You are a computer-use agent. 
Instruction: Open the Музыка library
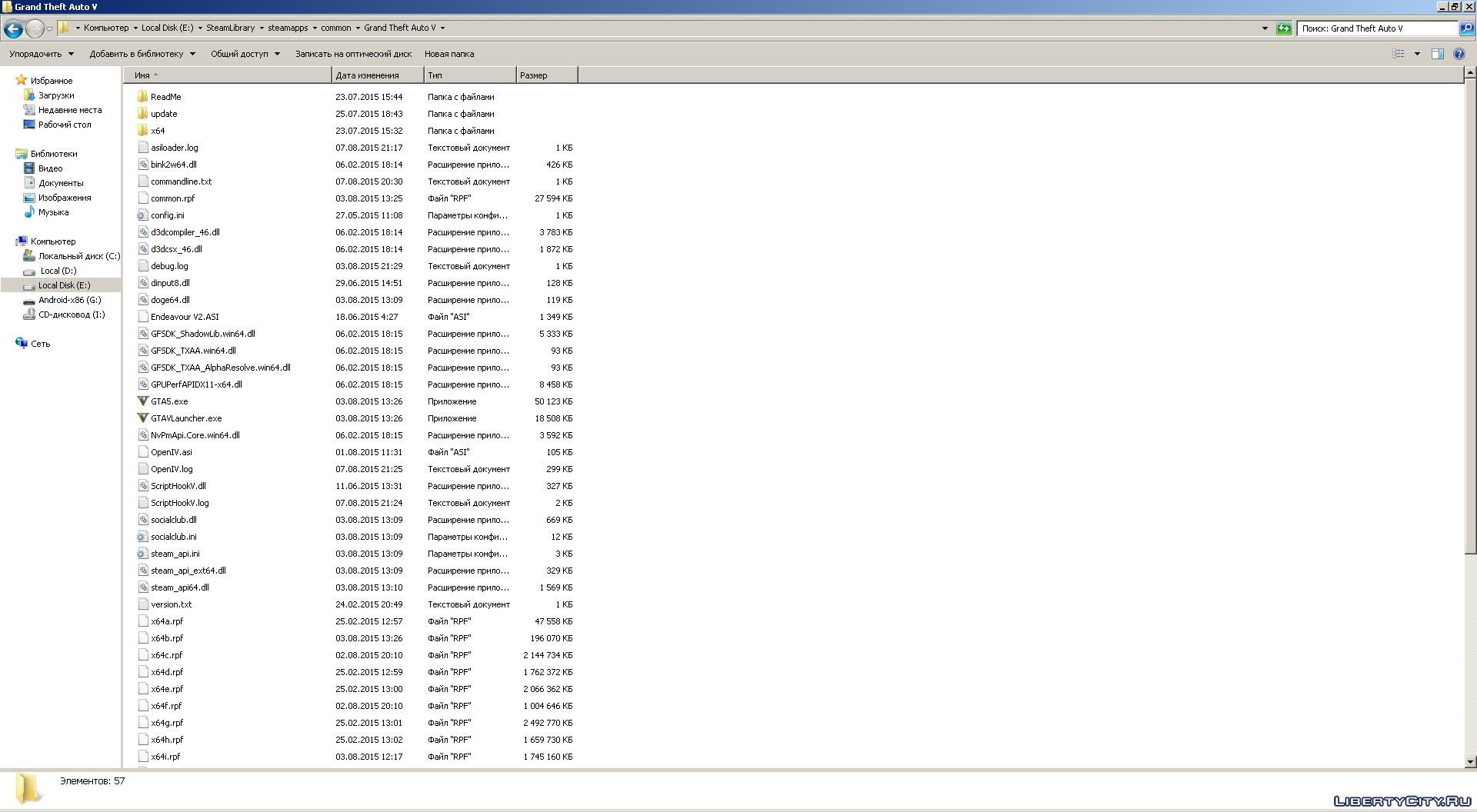[x=54, y=212]
